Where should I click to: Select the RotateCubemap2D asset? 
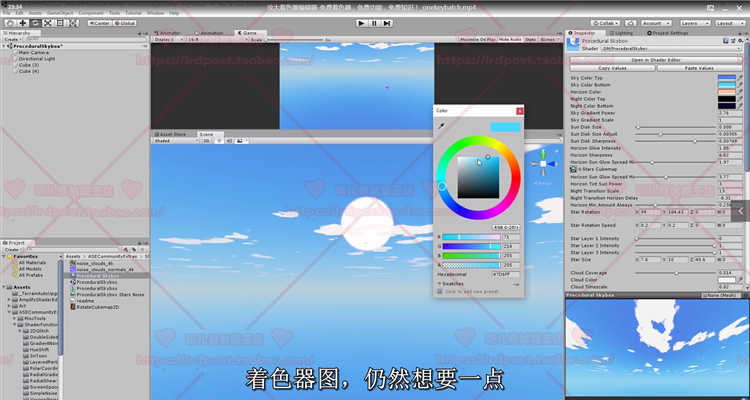tap(95, 307)
